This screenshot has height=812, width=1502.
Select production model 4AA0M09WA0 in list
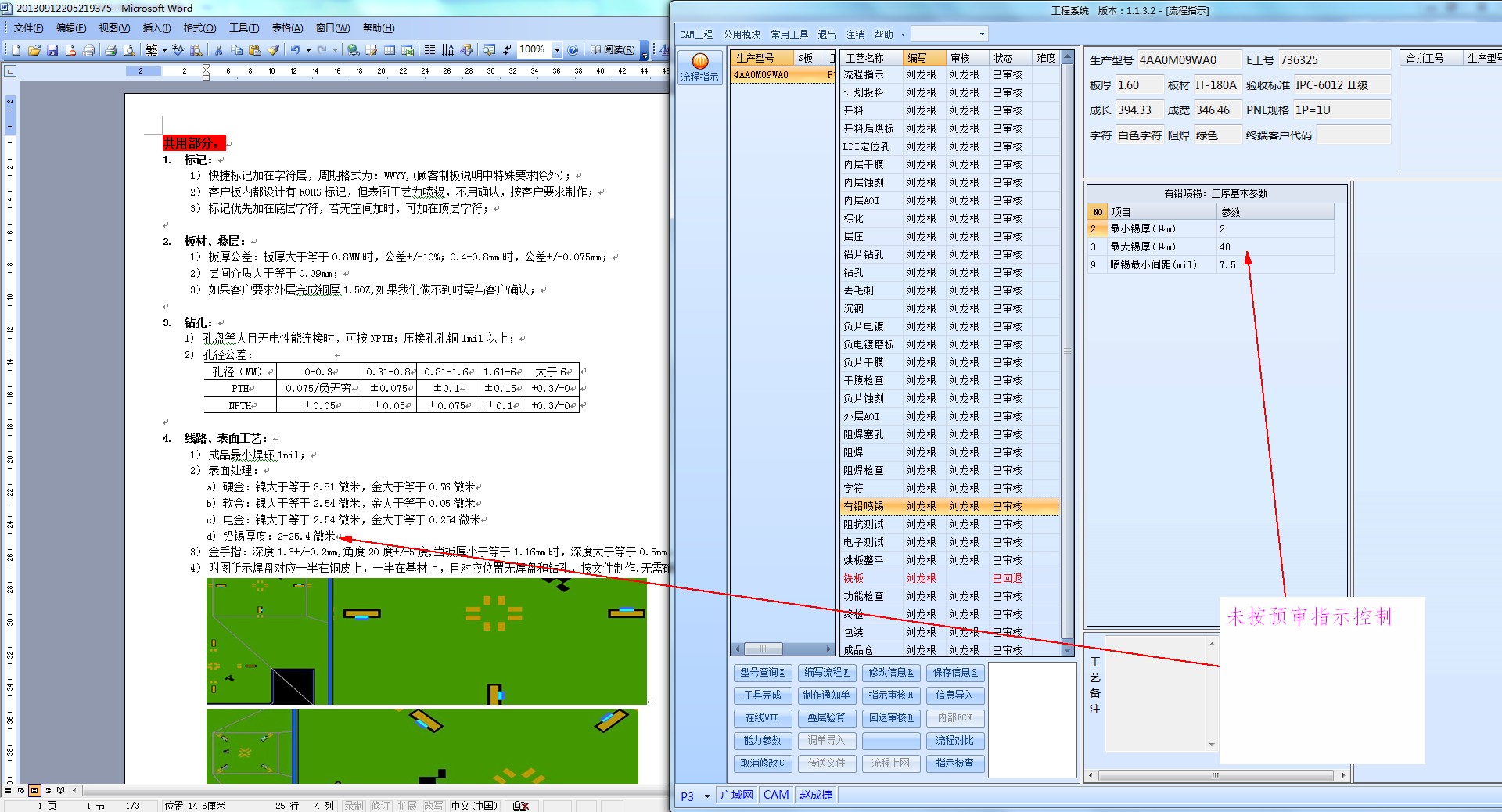point(783,75)
